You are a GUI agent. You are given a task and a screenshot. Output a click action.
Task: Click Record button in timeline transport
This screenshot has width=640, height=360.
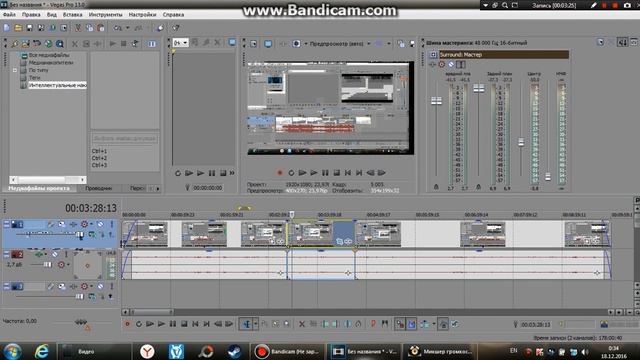127,324
